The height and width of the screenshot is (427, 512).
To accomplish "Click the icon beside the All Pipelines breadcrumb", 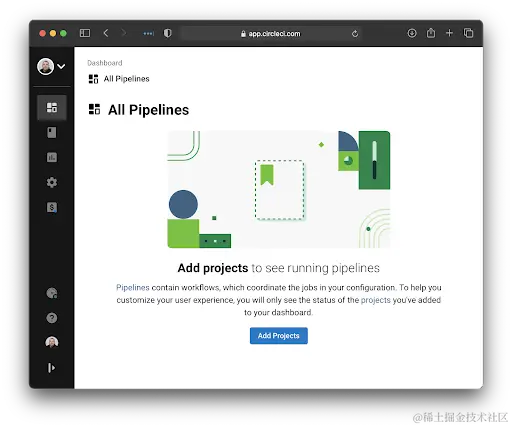I will 93,79.
